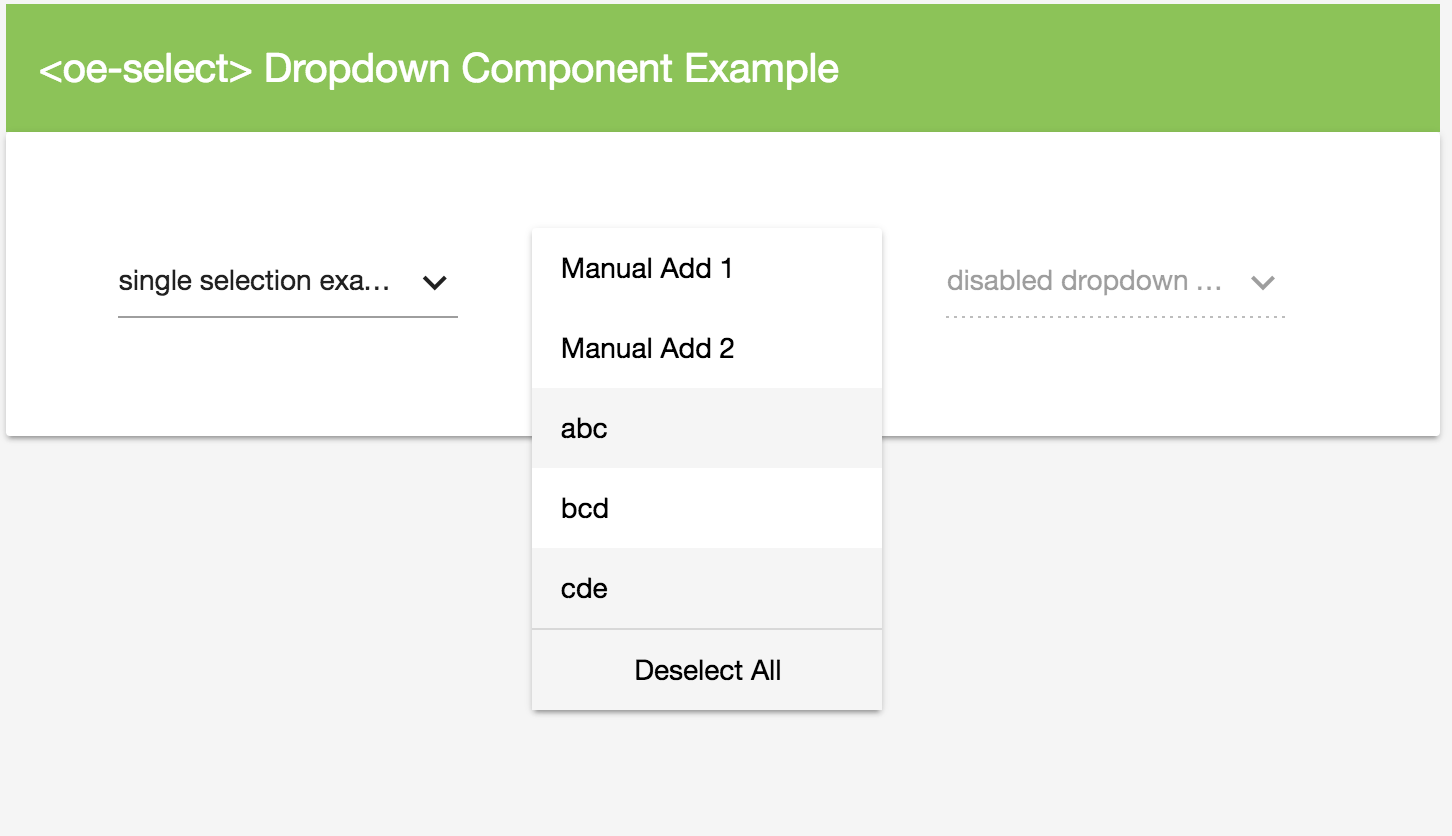Choose "Manual Add 2" from the list
1452x836 pixels.
(707, 348)
